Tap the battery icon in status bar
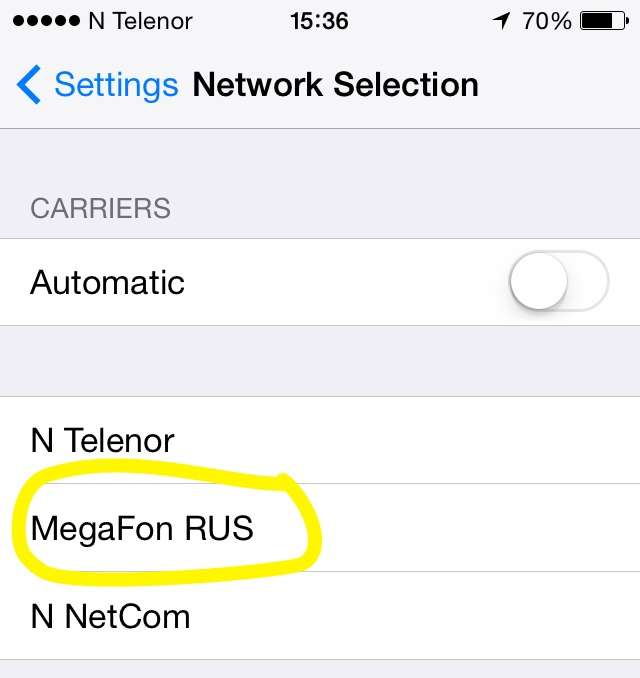The width and height of the screenshot is (640, 678). click(x=604, y=21)
